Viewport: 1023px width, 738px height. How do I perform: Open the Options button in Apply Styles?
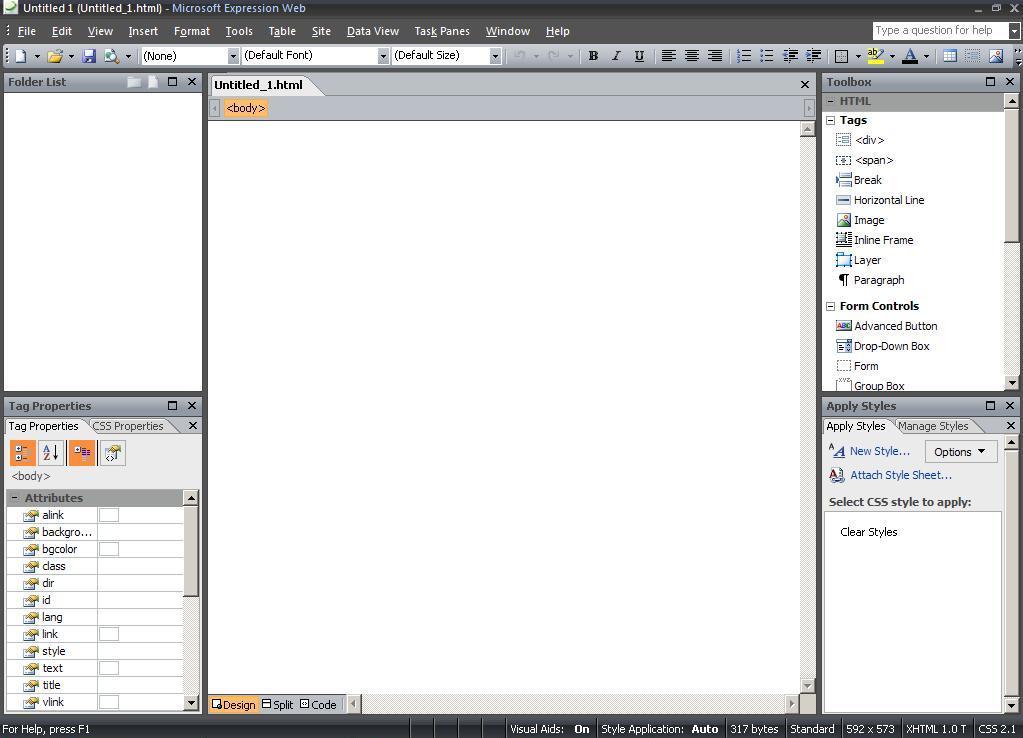pyautogui.click(x=960, y=452)
